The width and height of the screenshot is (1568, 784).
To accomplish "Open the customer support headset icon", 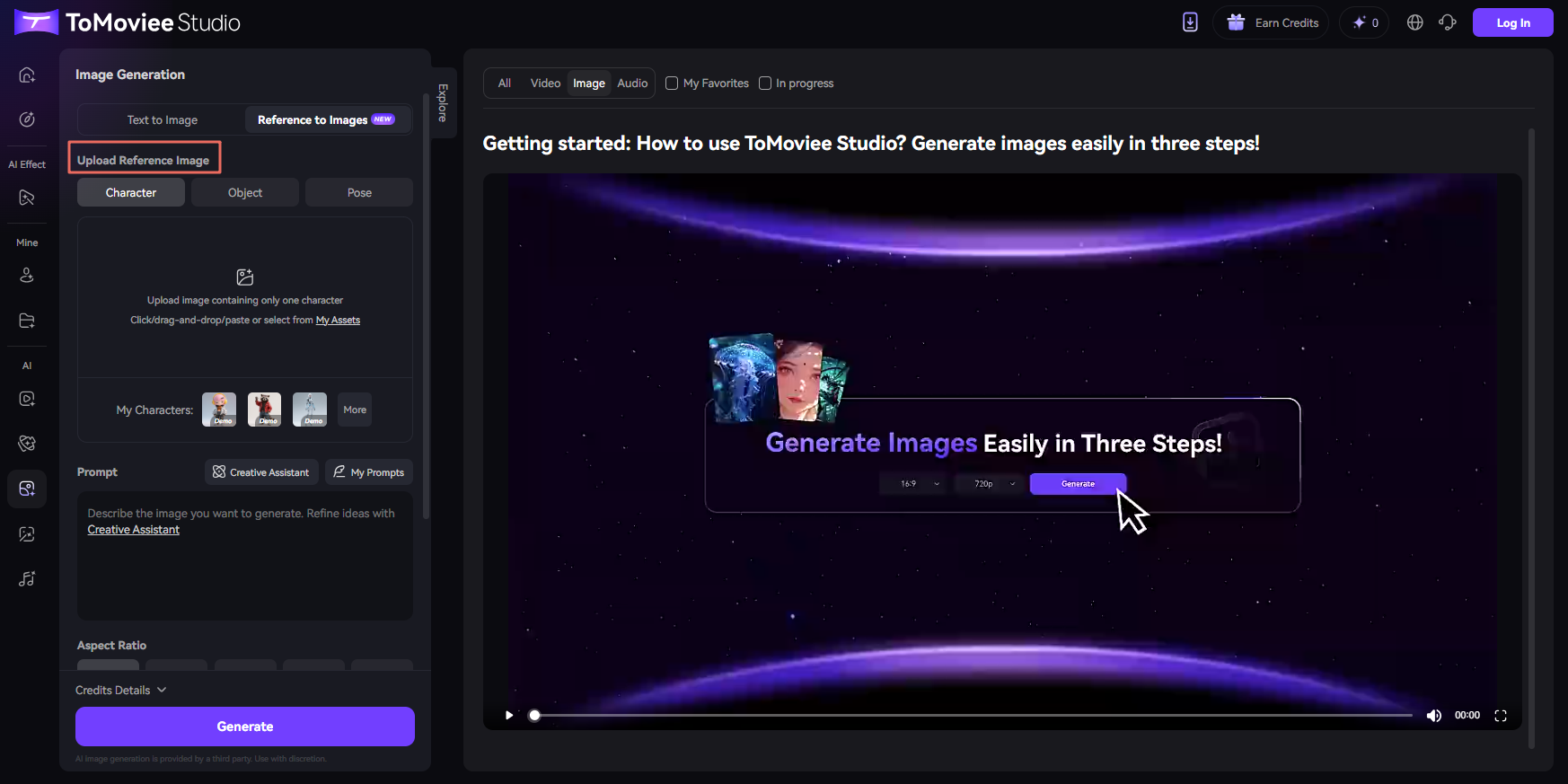I will point(1447,22).
